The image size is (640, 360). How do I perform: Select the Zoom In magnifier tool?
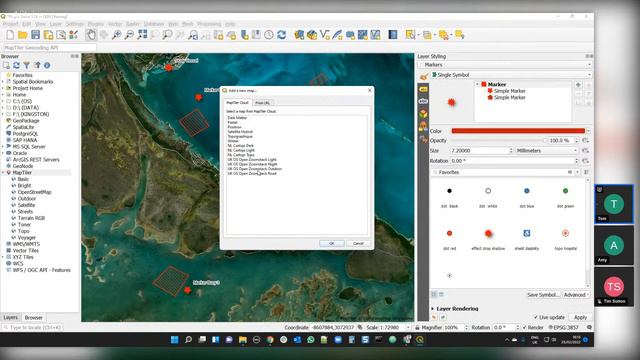(116, 35)
